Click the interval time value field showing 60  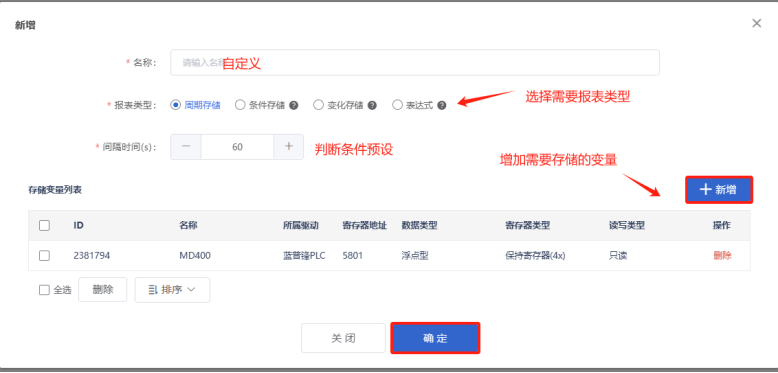click(x=237, y=147)
